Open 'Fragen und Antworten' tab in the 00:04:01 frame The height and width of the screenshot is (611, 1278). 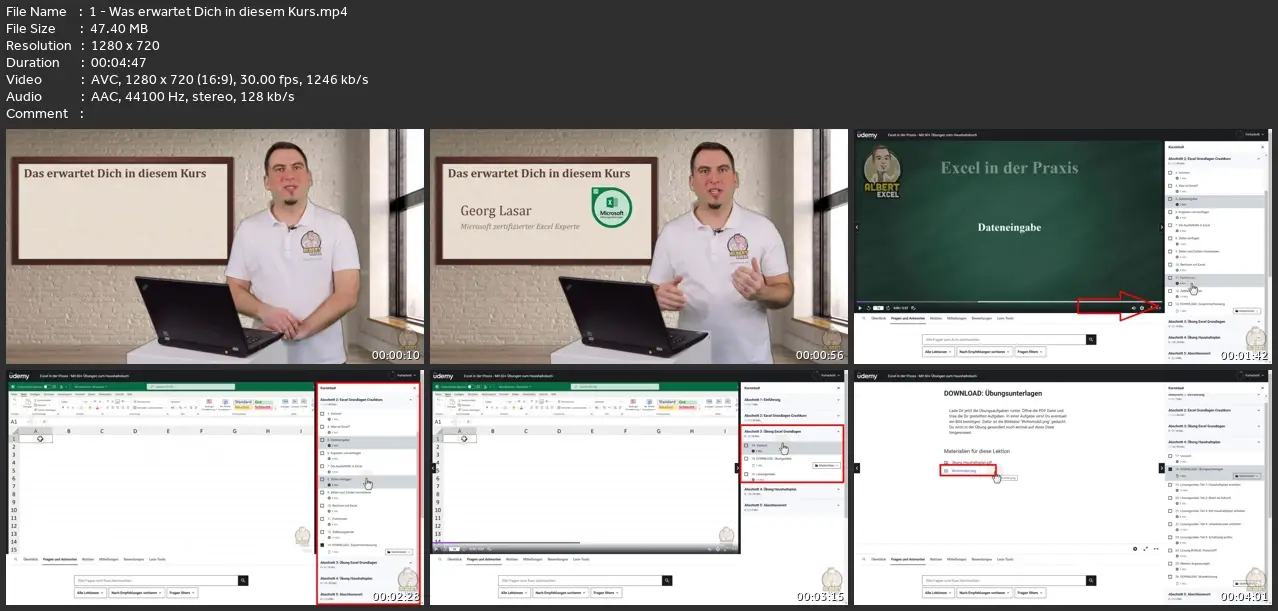[x=908, y=559]
